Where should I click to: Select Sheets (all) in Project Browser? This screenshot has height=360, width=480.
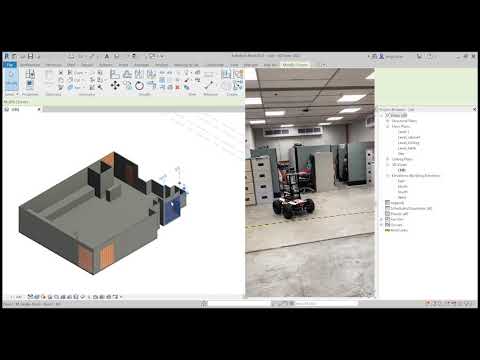399,214
